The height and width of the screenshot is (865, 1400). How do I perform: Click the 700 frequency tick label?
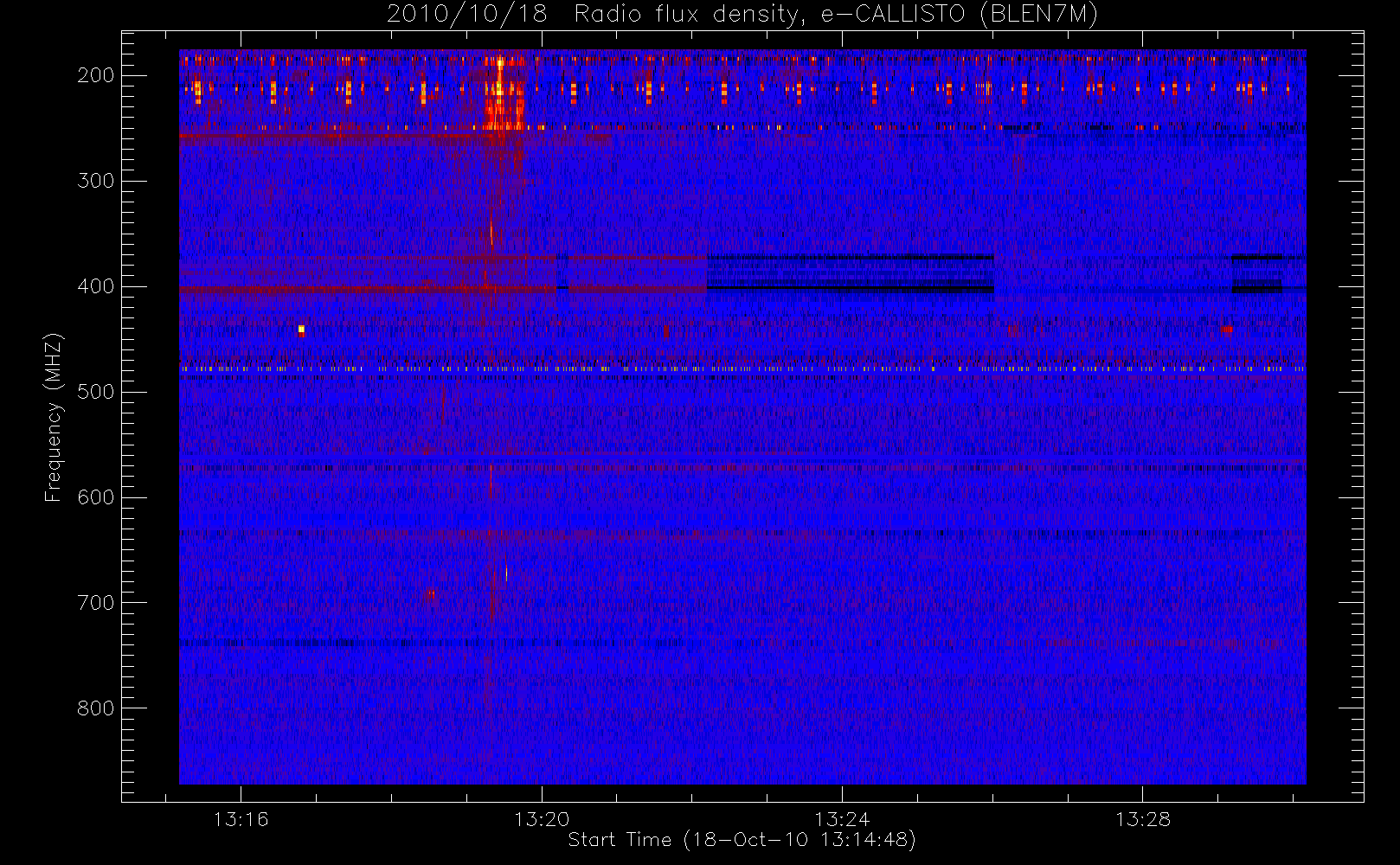pyautogui.click(x=96, y=603)
